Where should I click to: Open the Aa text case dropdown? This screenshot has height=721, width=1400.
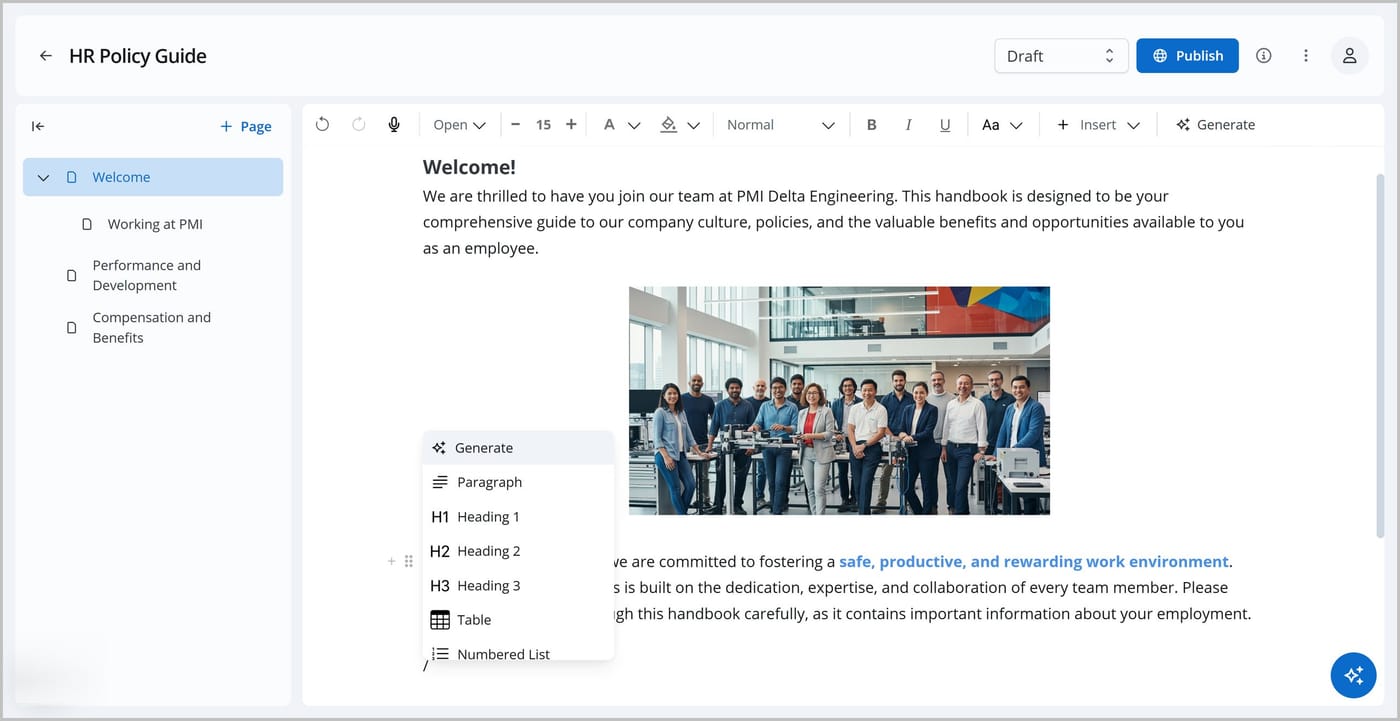click(x=1002, y=125)
